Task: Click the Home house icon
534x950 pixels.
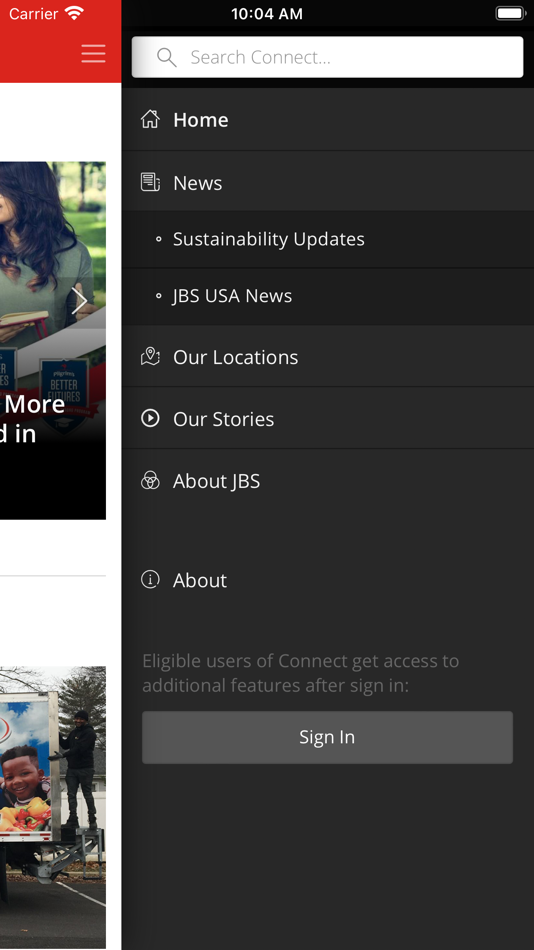Action: (150, 119)
